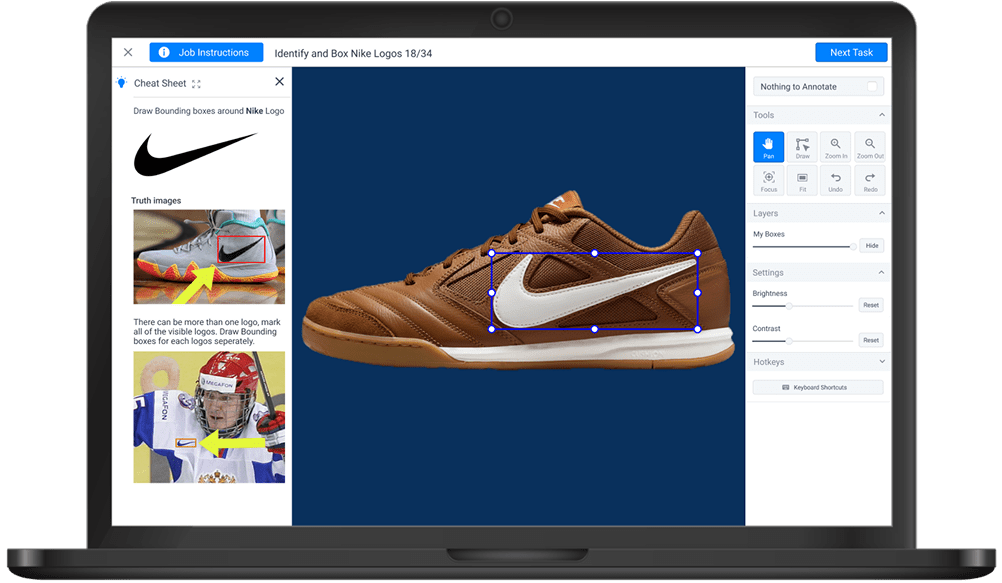Activate the Focus tool
The height and width of the screenshot is (583, 1002).
coord(768,181)
